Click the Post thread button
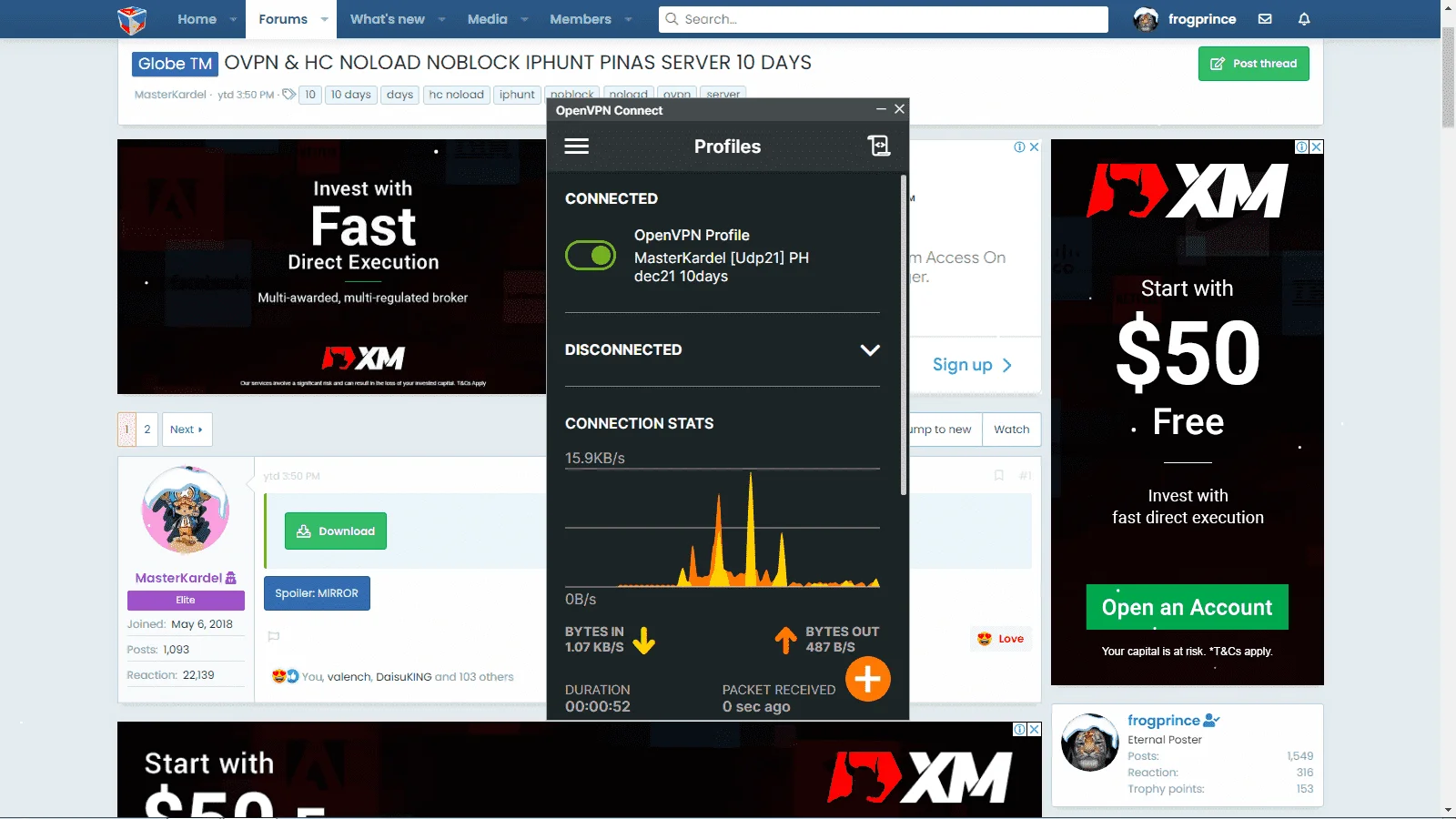1456x819 pixels. pos(1253,64)
